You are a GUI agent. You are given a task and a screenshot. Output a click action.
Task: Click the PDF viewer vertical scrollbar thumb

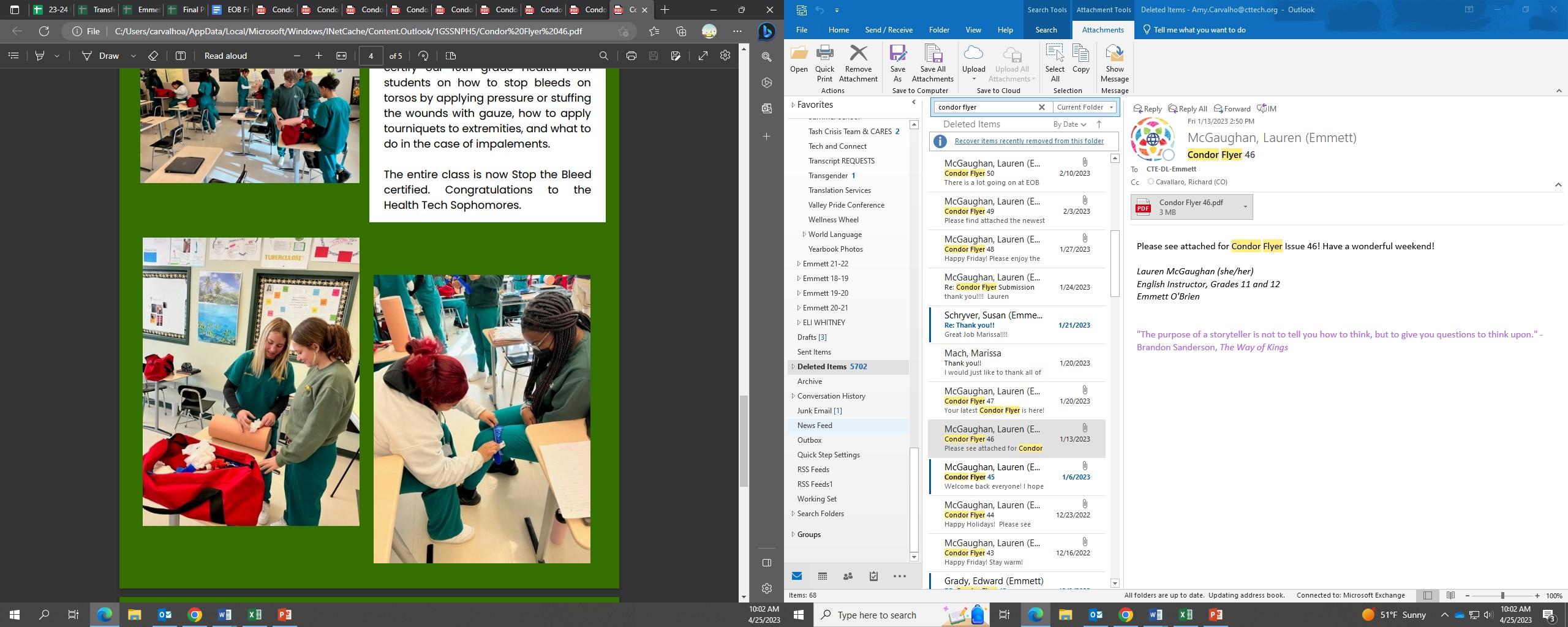pyautogui.click(x=744, y=441)
